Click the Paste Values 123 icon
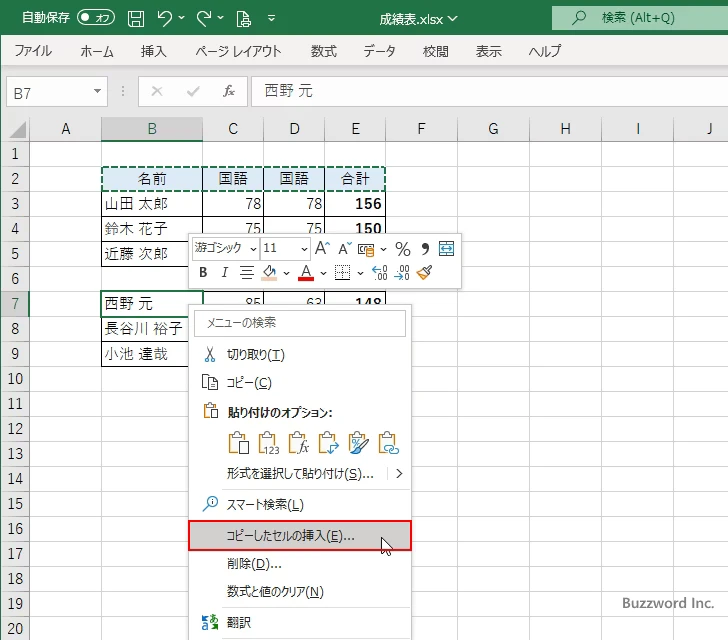The image size is (728, 640). 269,443
